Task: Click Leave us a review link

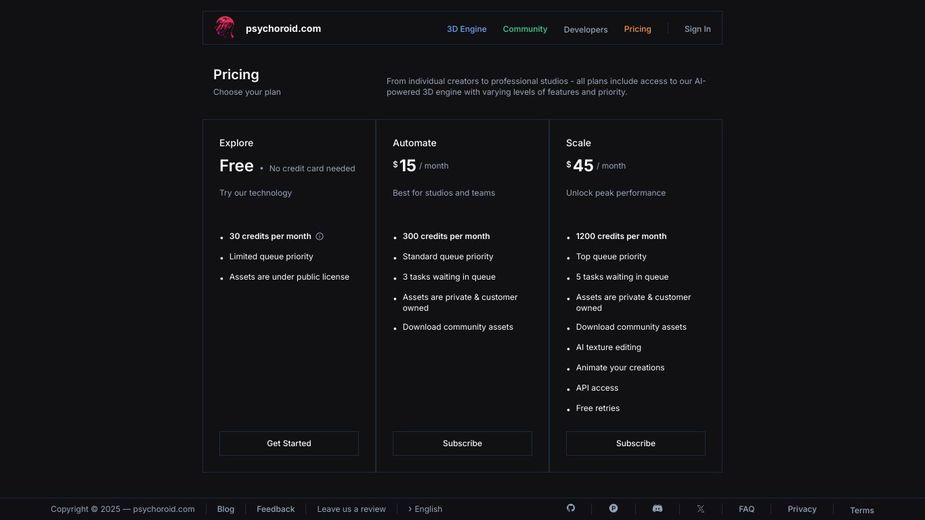Action: (351, 509)
